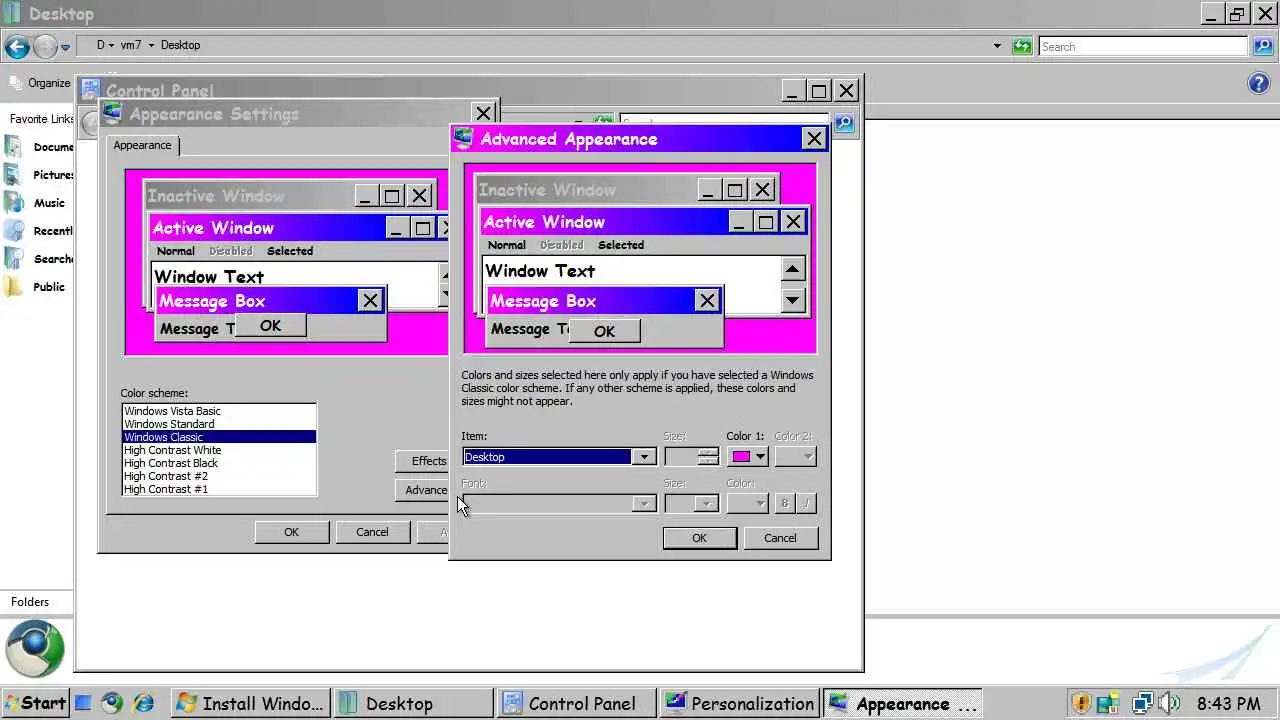1280x720 pixels.
Task: Open Internet Explorer from quick launch
Action: click(x=144, y=703)
